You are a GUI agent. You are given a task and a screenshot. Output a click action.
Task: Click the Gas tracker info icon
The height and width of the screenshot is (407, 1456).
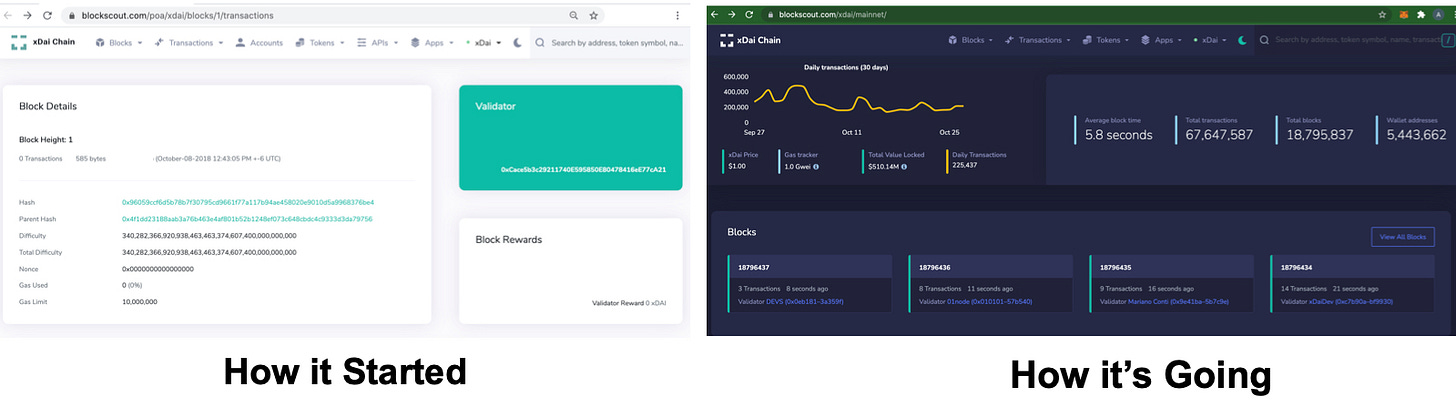pos(815,166)
